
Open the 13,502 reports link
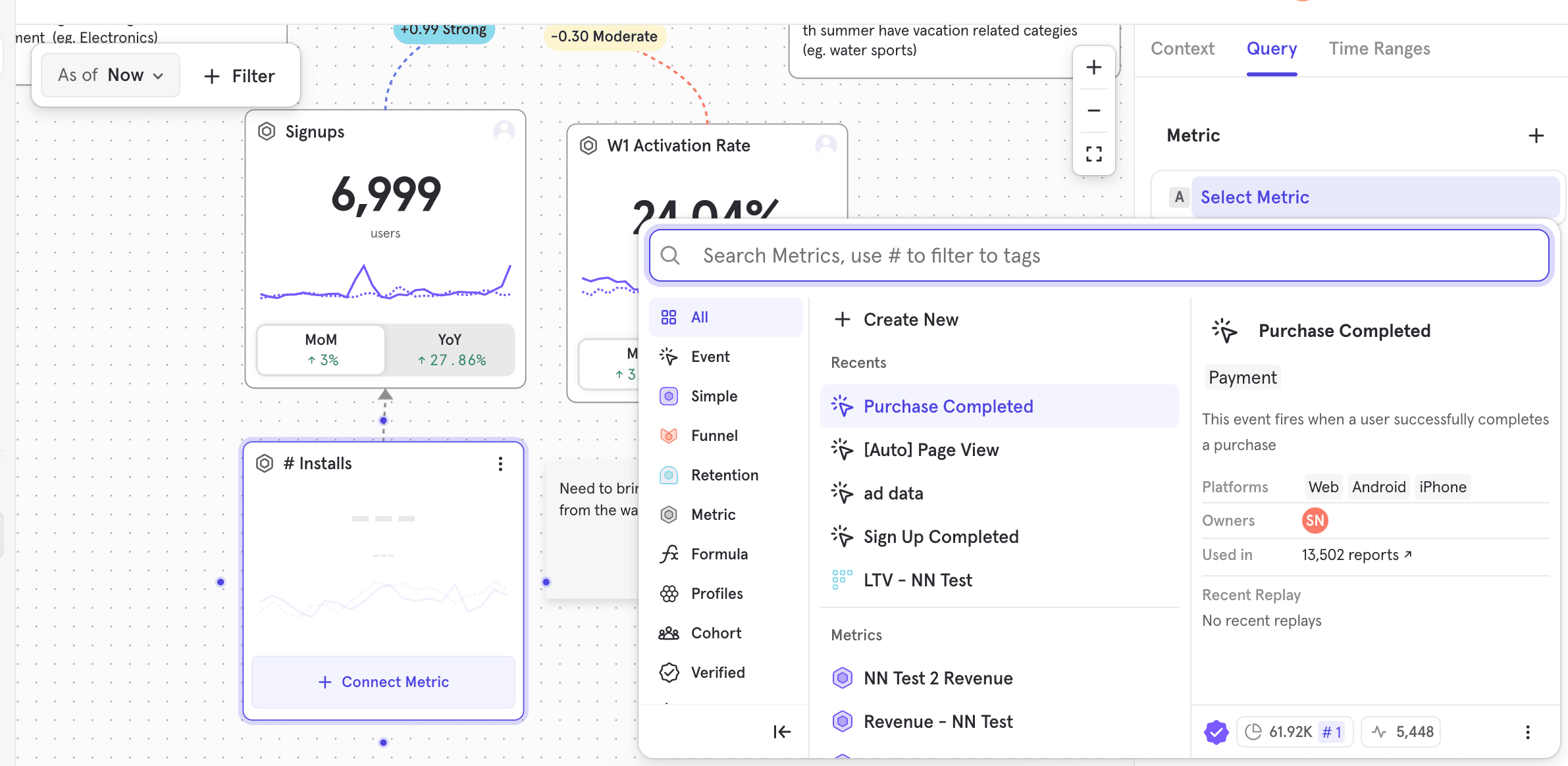pos(1356,555)
